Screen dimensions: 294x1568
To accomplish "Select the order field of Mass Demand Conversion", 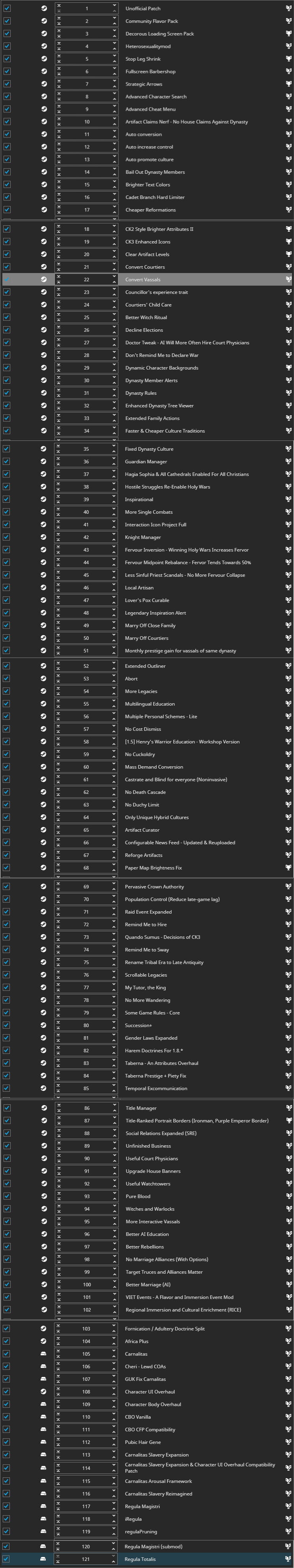I will point(86,767).
